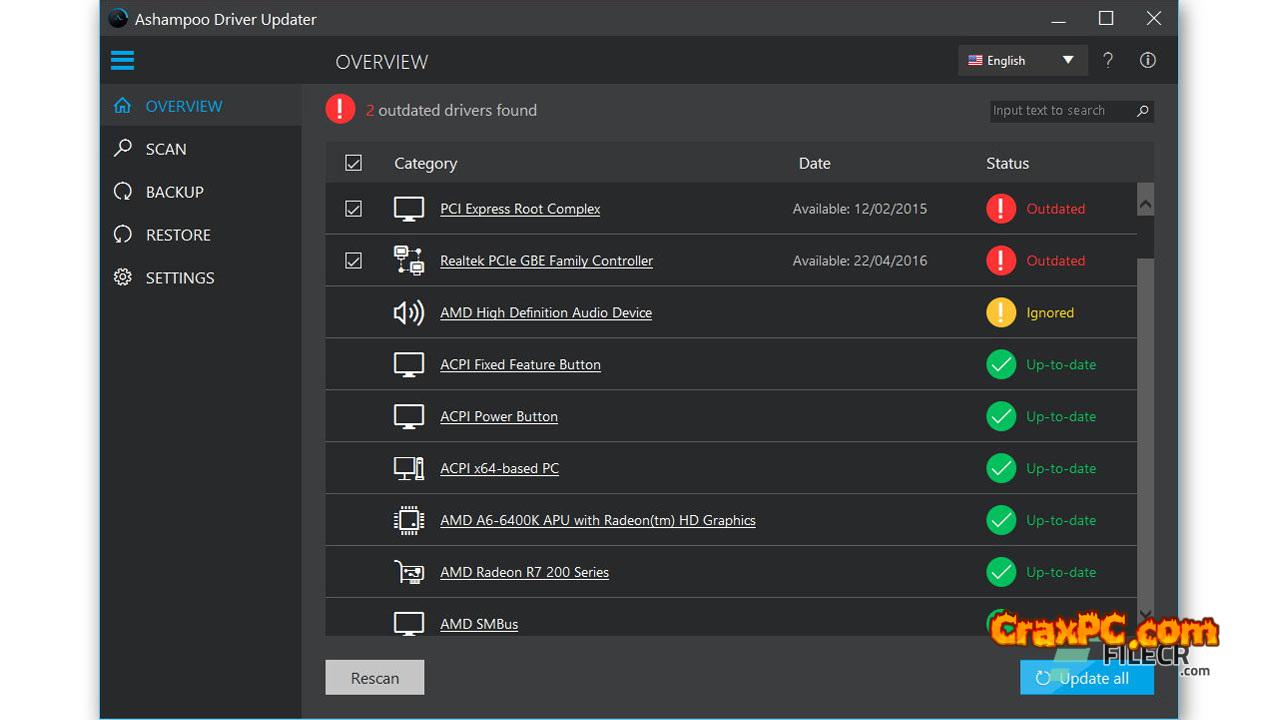Toggle the select-all checkbox beside Category

click(x=353, y=163)
